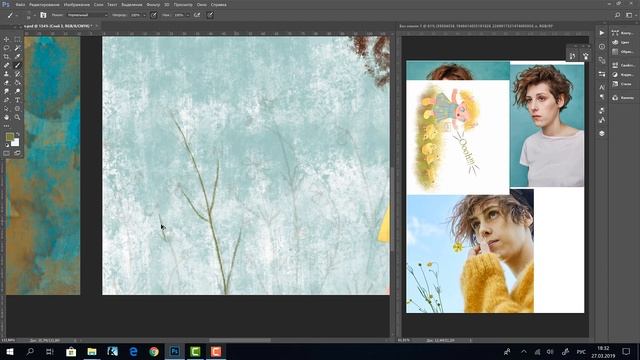Screen dimensions: 640x360
Task: Pick the olive foreground color swatch
Action: click(9, 137)
